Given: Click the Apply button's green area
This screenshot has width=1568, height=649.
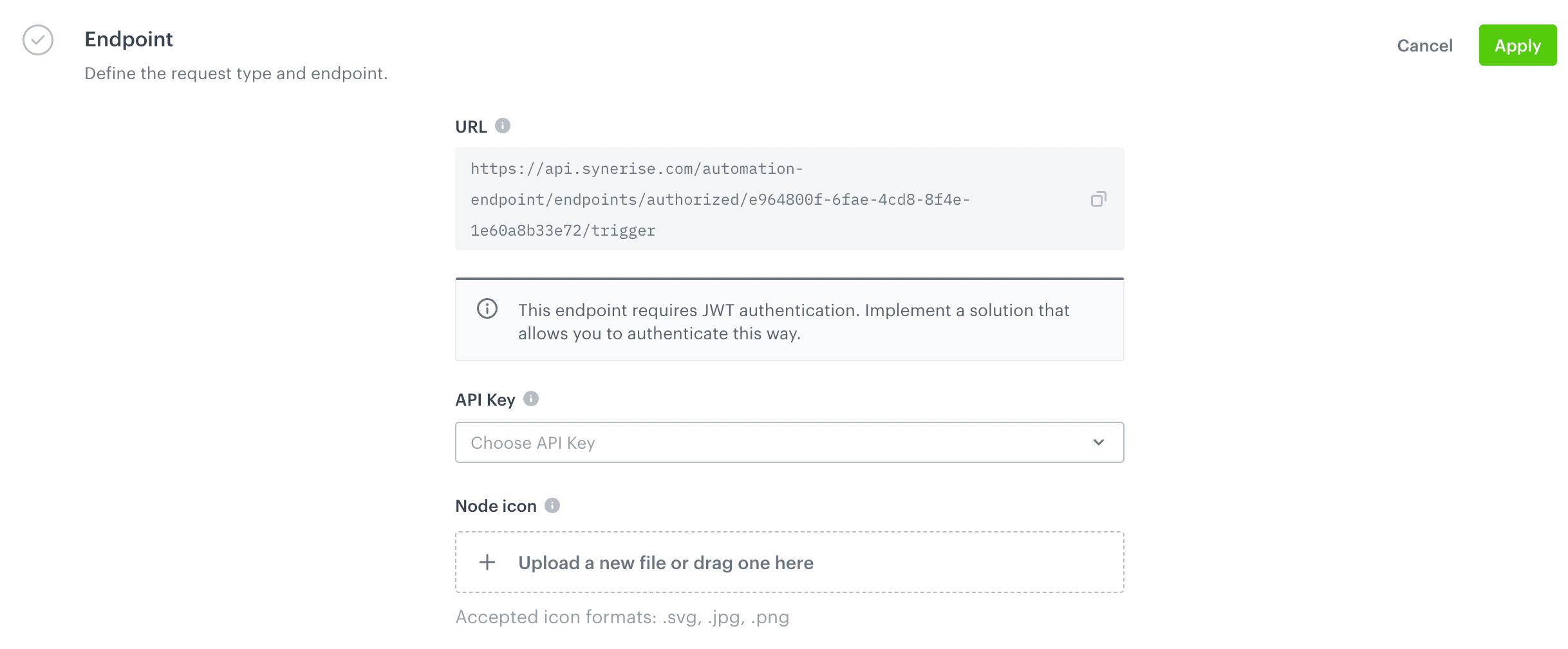Looking at the screenshot, I should [x=1517, y=45].
